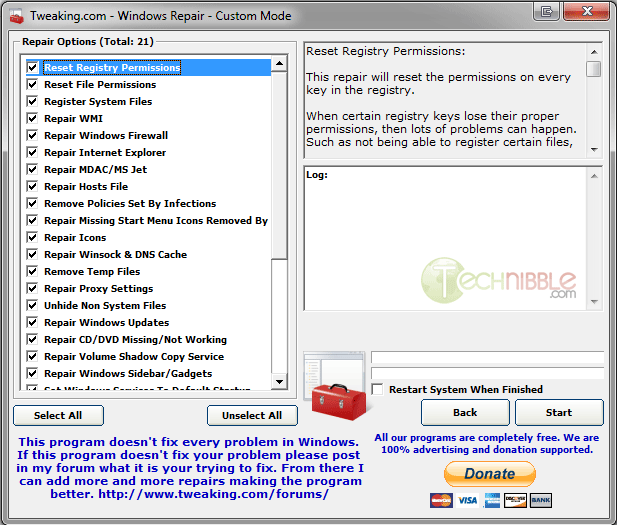Uncheck Repair MDAC/MS Jet checkbox
Viewport: 617px width, 525px height.
[32, 169]
